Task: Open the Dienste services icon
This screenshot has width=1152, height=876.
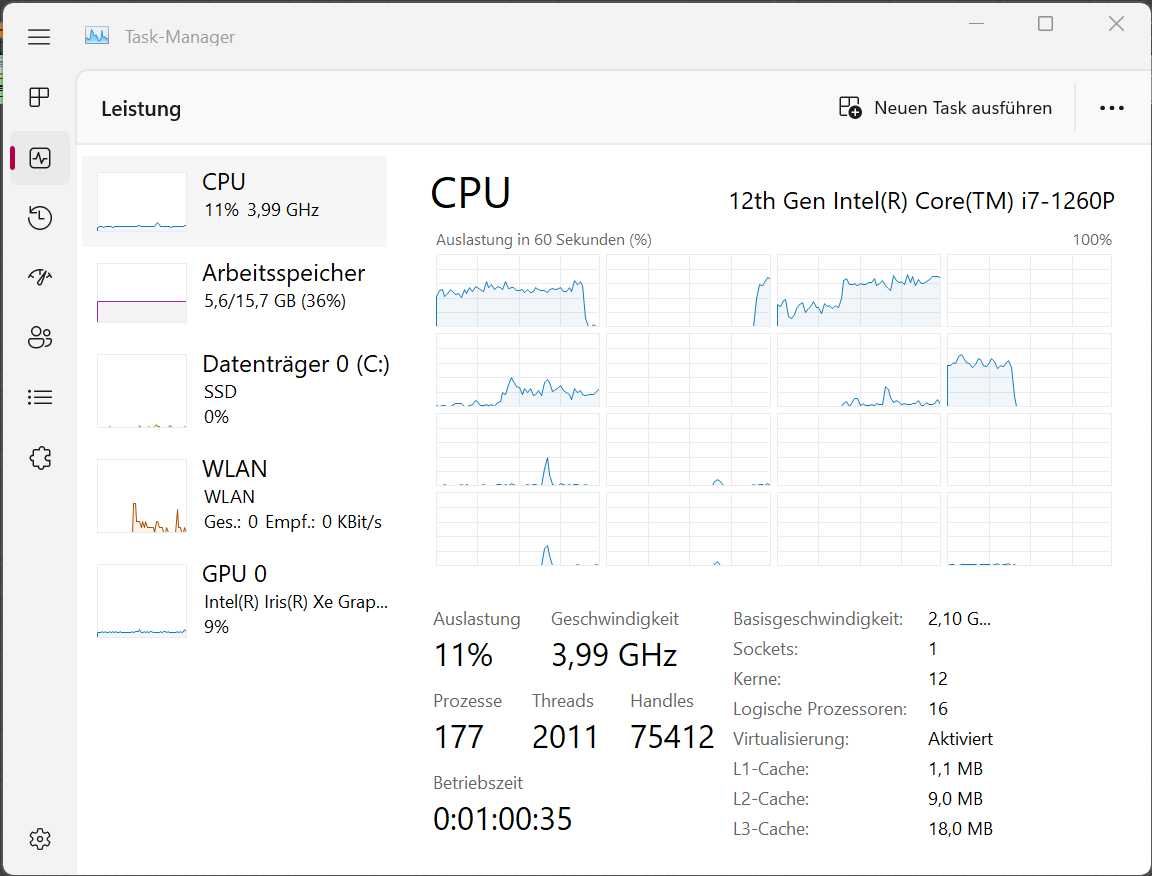Action: tap(39, 457)
